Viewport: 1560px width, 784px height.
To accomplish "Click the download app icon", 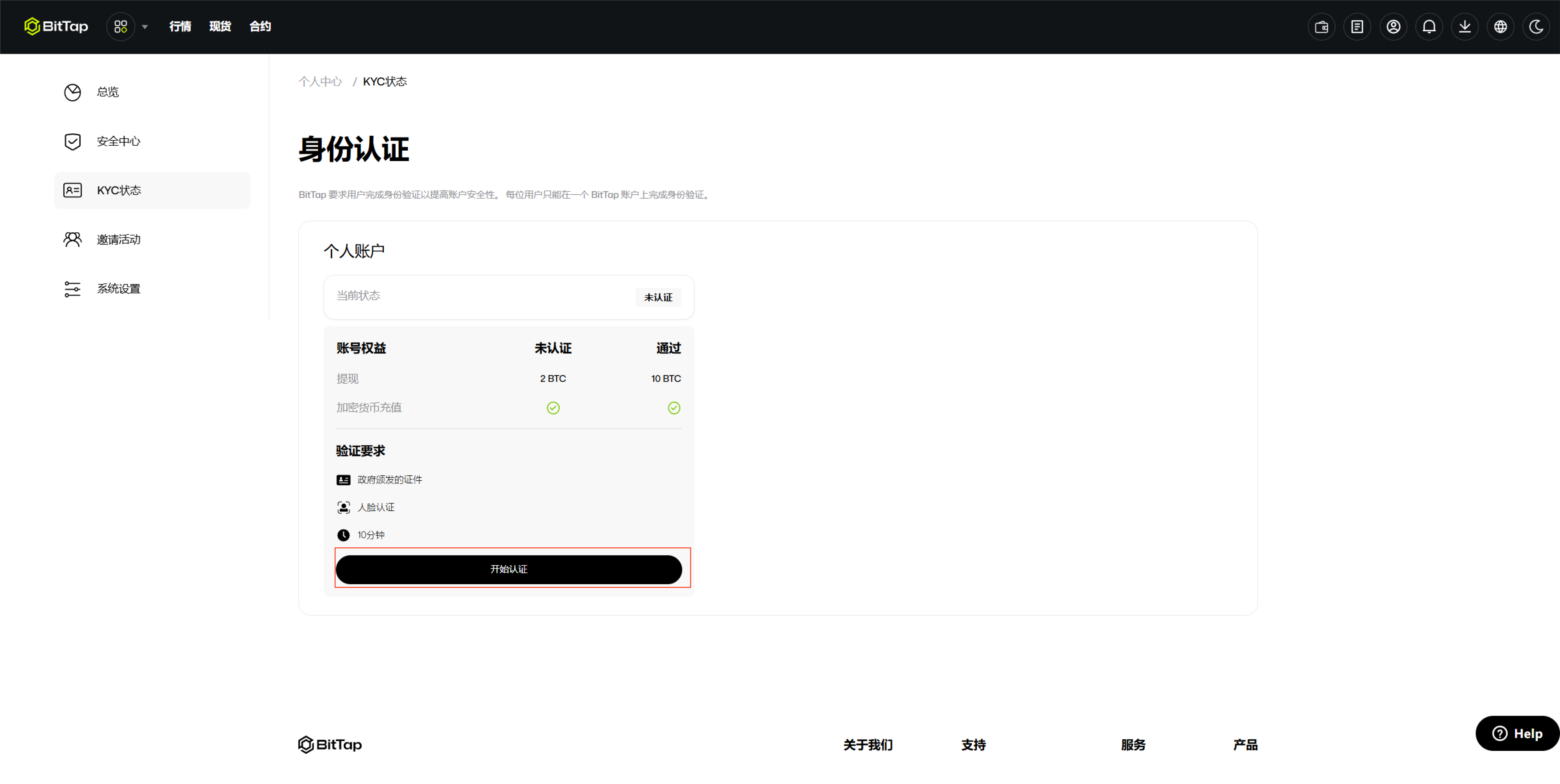I will (1464, 27).
